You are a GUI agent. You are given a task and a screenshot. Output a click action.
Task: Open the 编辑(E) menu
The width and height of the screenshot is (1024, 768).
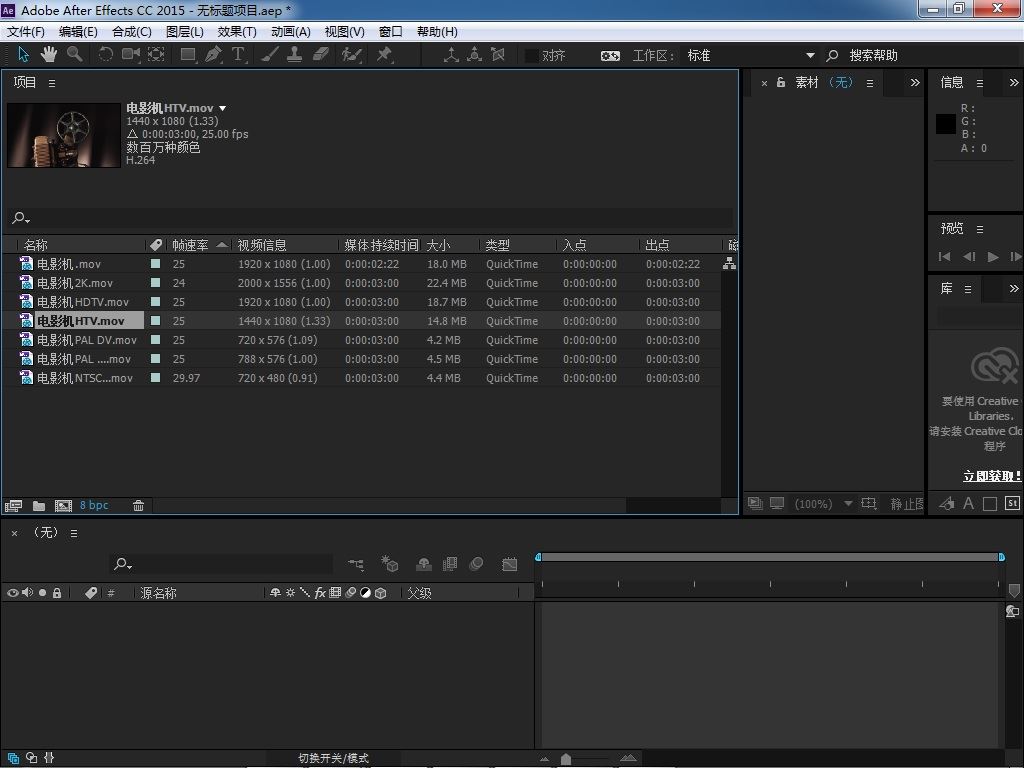click(78, 32)
